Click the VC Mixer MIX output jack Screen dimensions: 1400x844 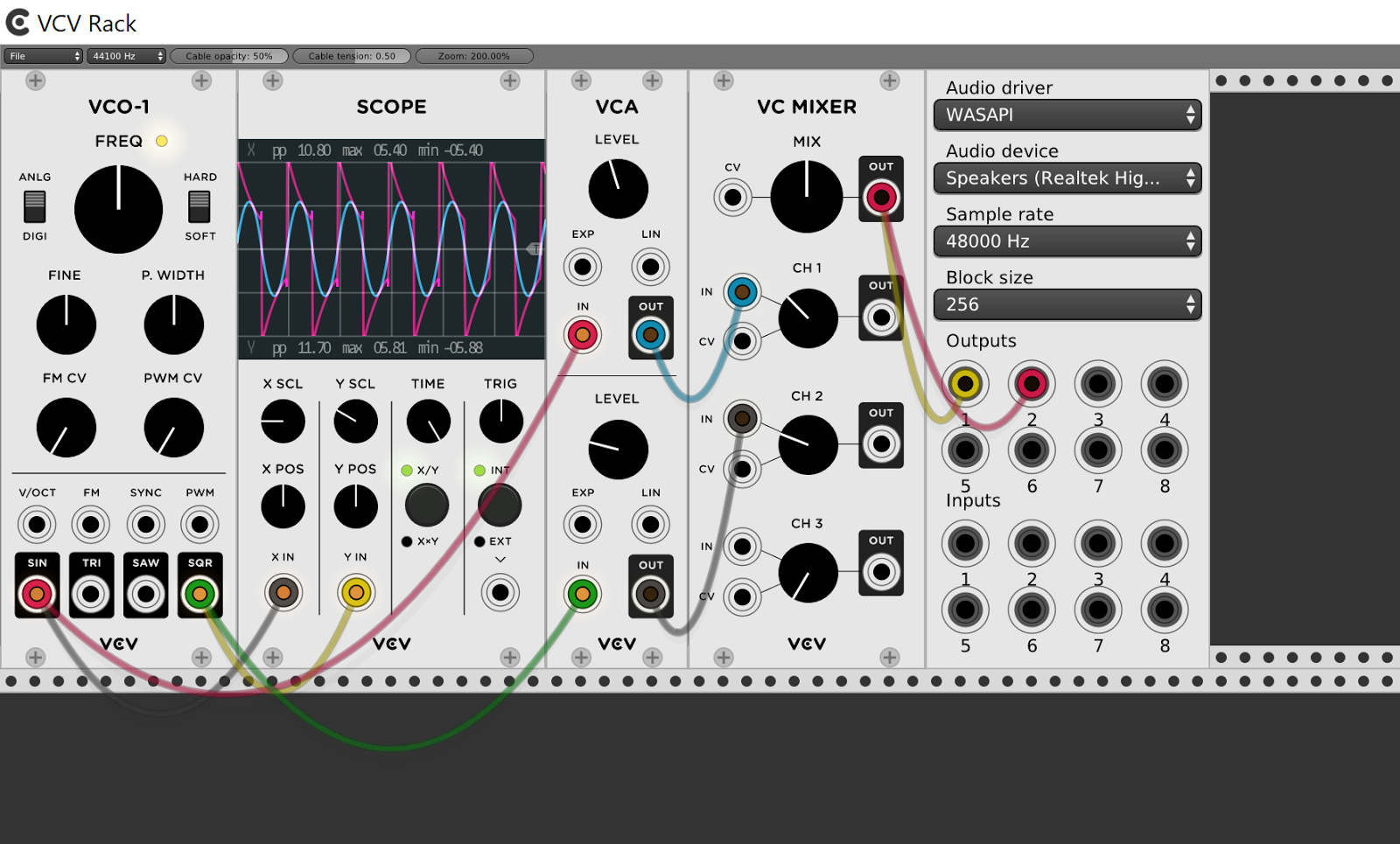click(881, 198)
